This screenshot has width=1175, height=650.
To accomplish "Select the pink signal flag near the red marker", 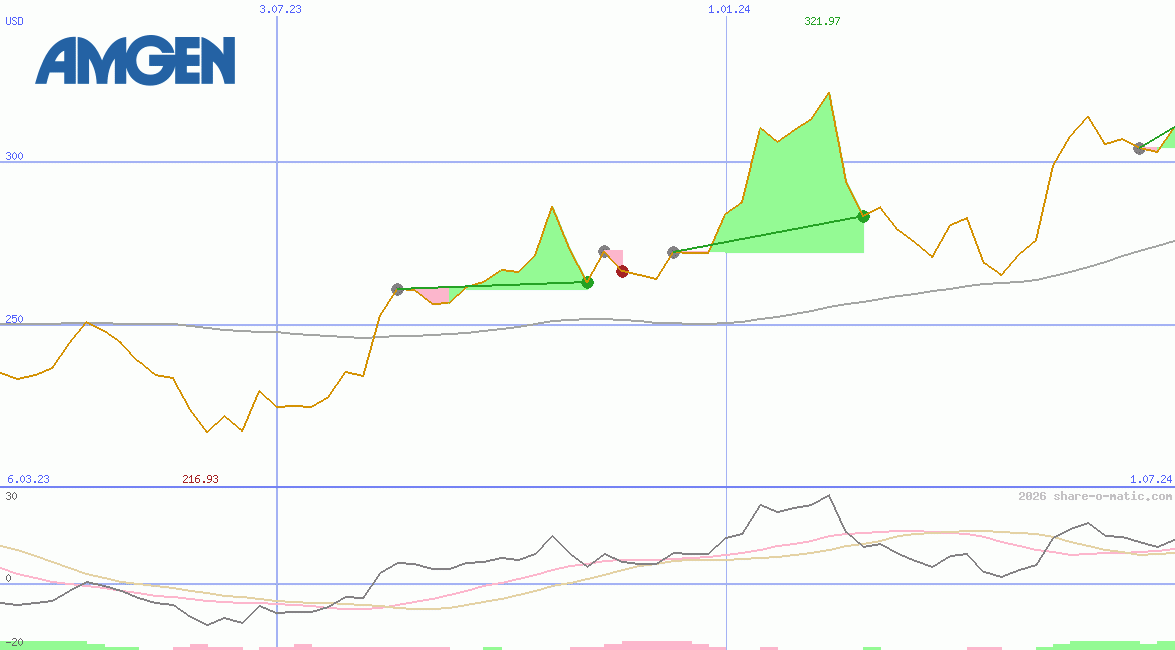I will coord(615,256).
